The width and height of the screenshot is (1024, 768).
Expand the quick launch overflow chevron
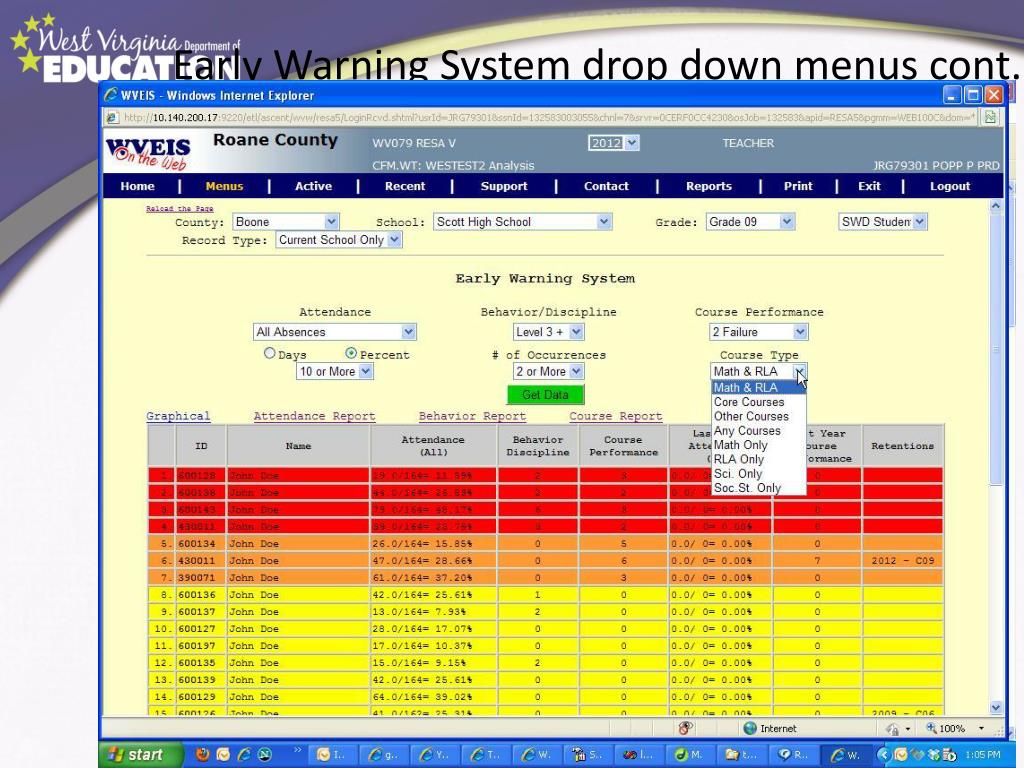[298, 750]
